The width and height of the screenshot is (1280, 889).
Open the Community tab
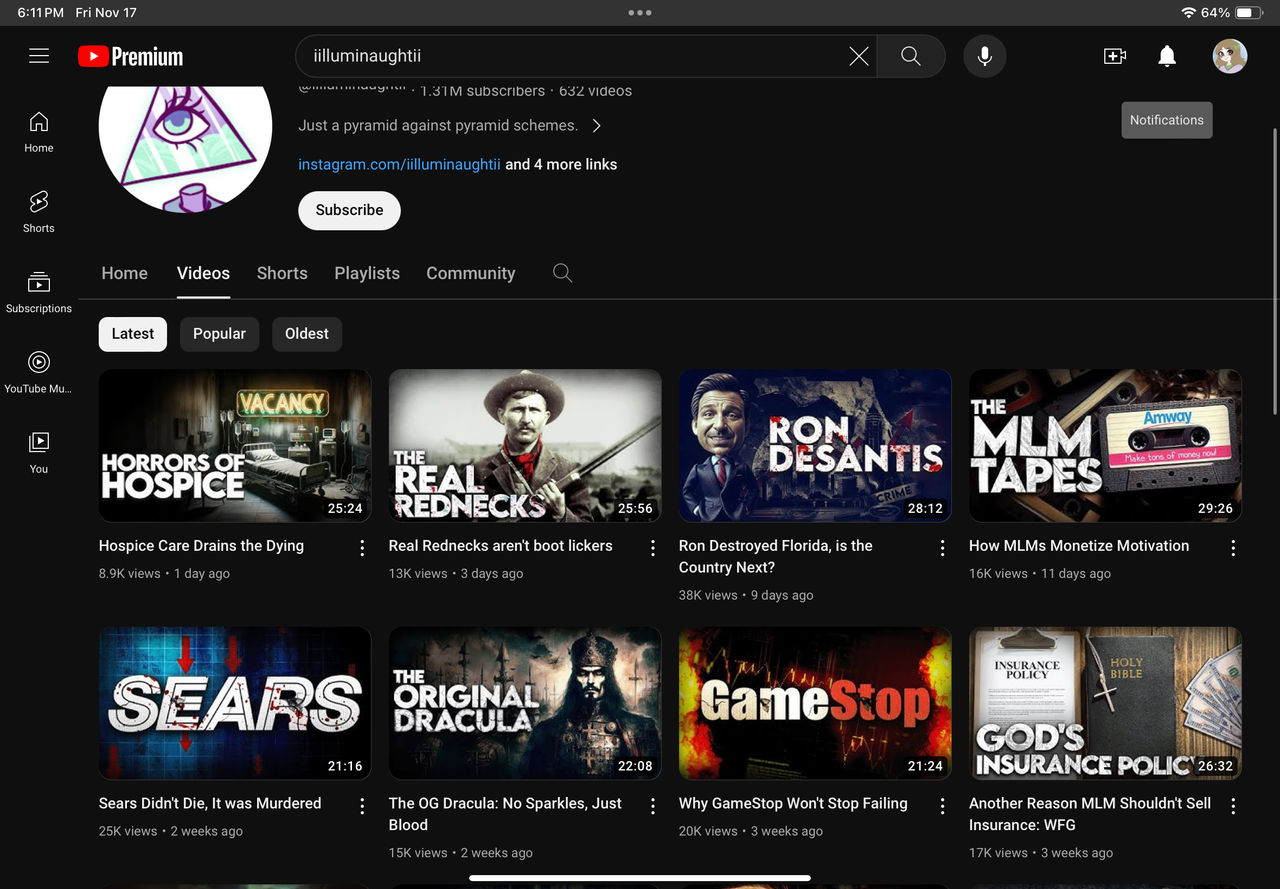471,273
